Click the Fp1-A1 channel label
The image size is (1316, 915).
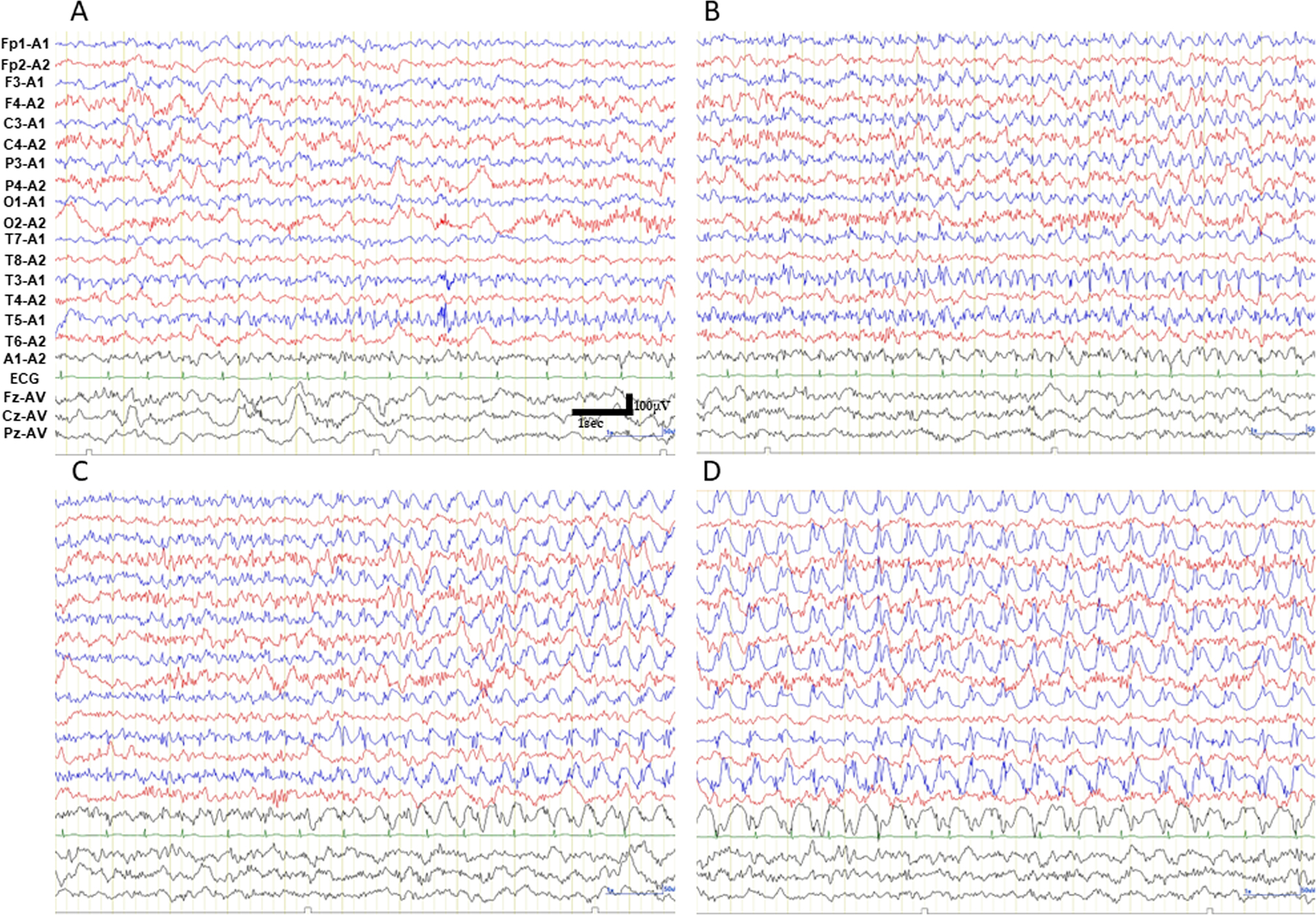tap(25, 44)
